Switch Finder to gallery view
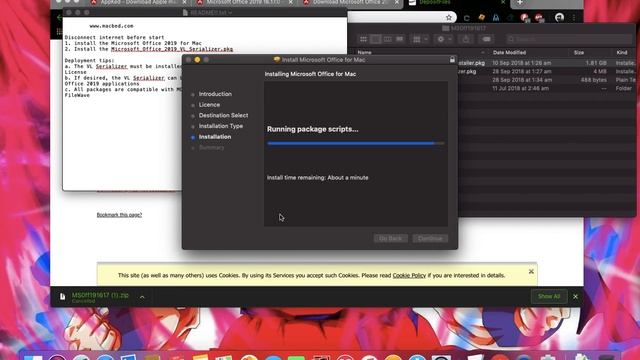The height and width of the screenshot is (360, 640). click(x=400, y=39)
